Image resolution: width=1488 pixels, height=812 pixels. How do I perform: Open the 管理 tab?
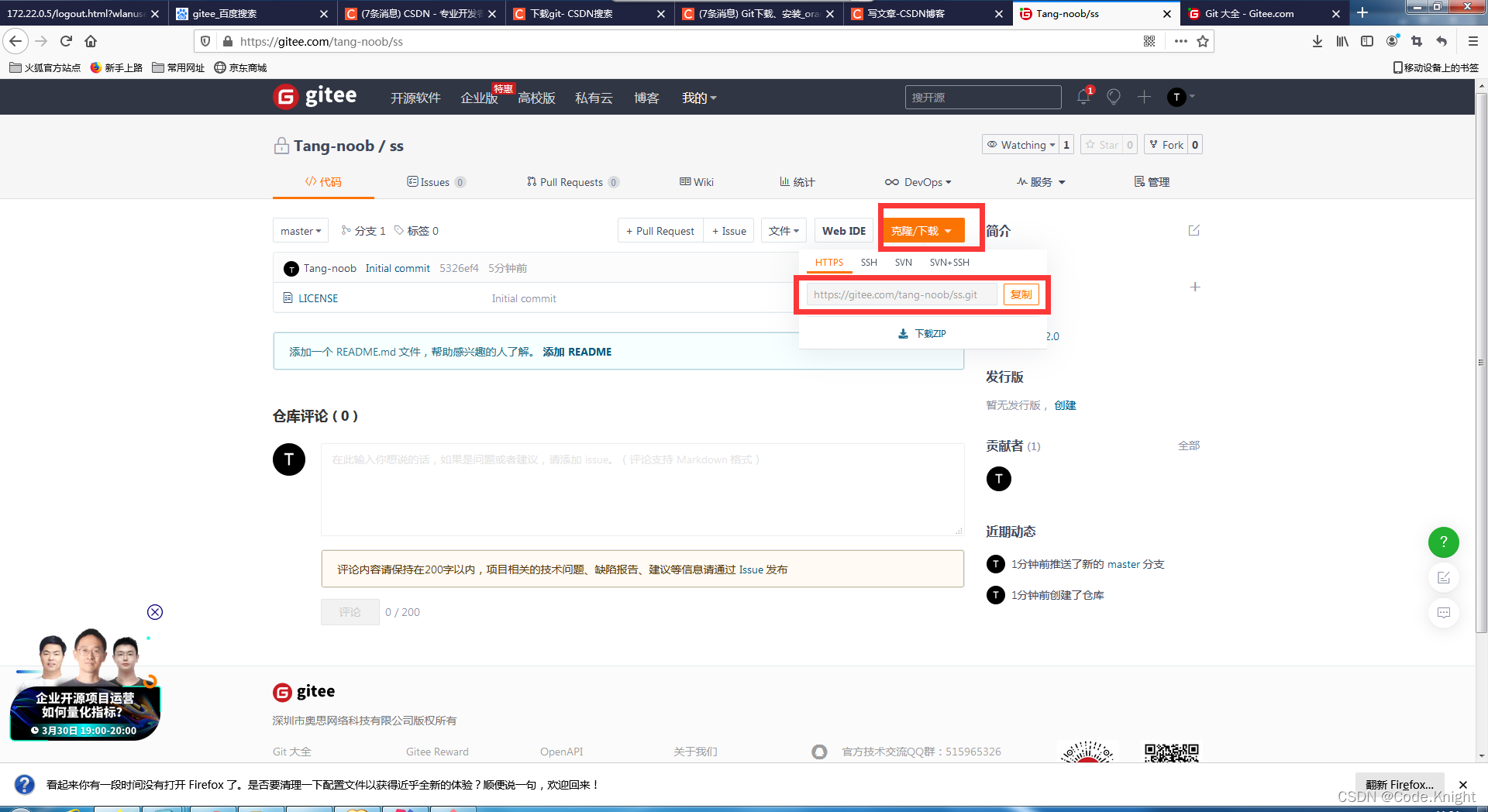point(1152,182)
